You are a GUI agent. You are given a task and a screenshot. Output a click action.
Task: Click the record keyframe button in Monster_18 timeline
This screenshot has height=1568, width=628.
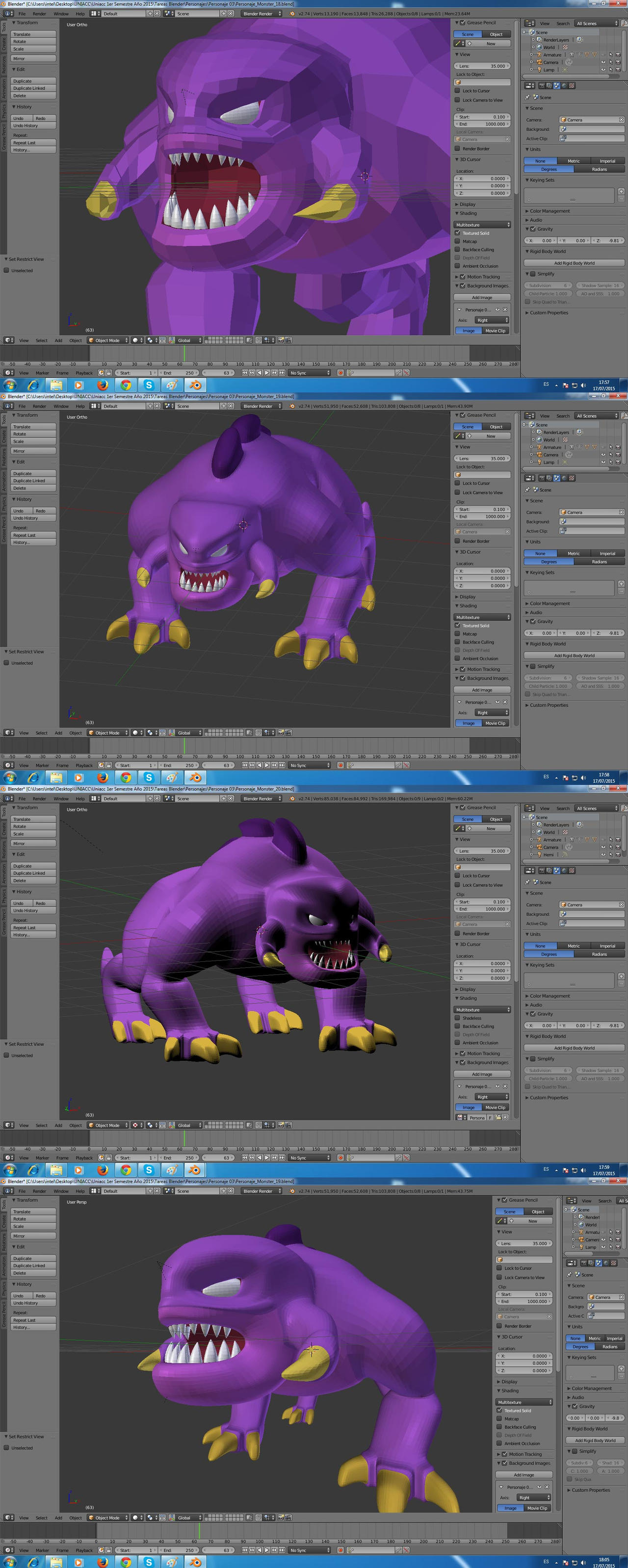click(x=340, y=373)
